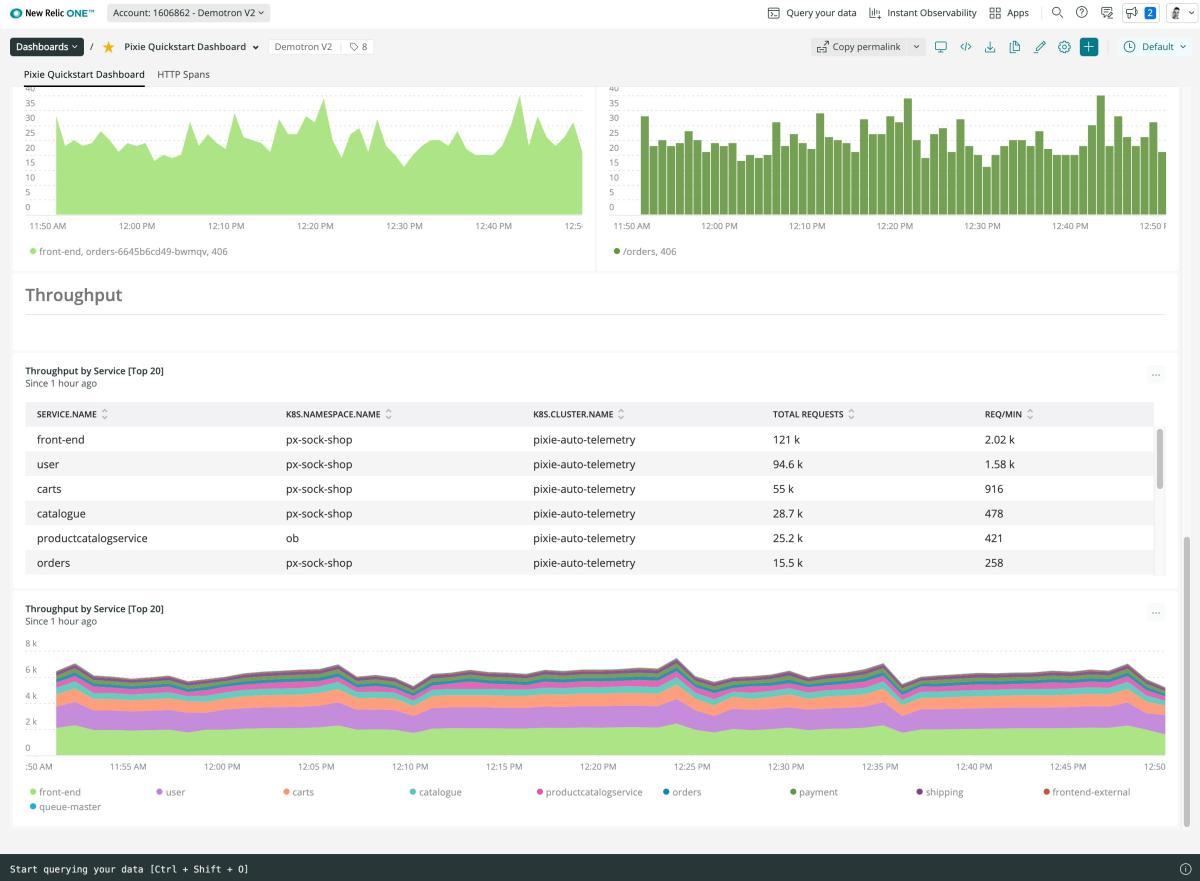This screenshot has width=1200, height=881.
Task: Open the search magnifier icon
Action: (x=1057, y=13)
